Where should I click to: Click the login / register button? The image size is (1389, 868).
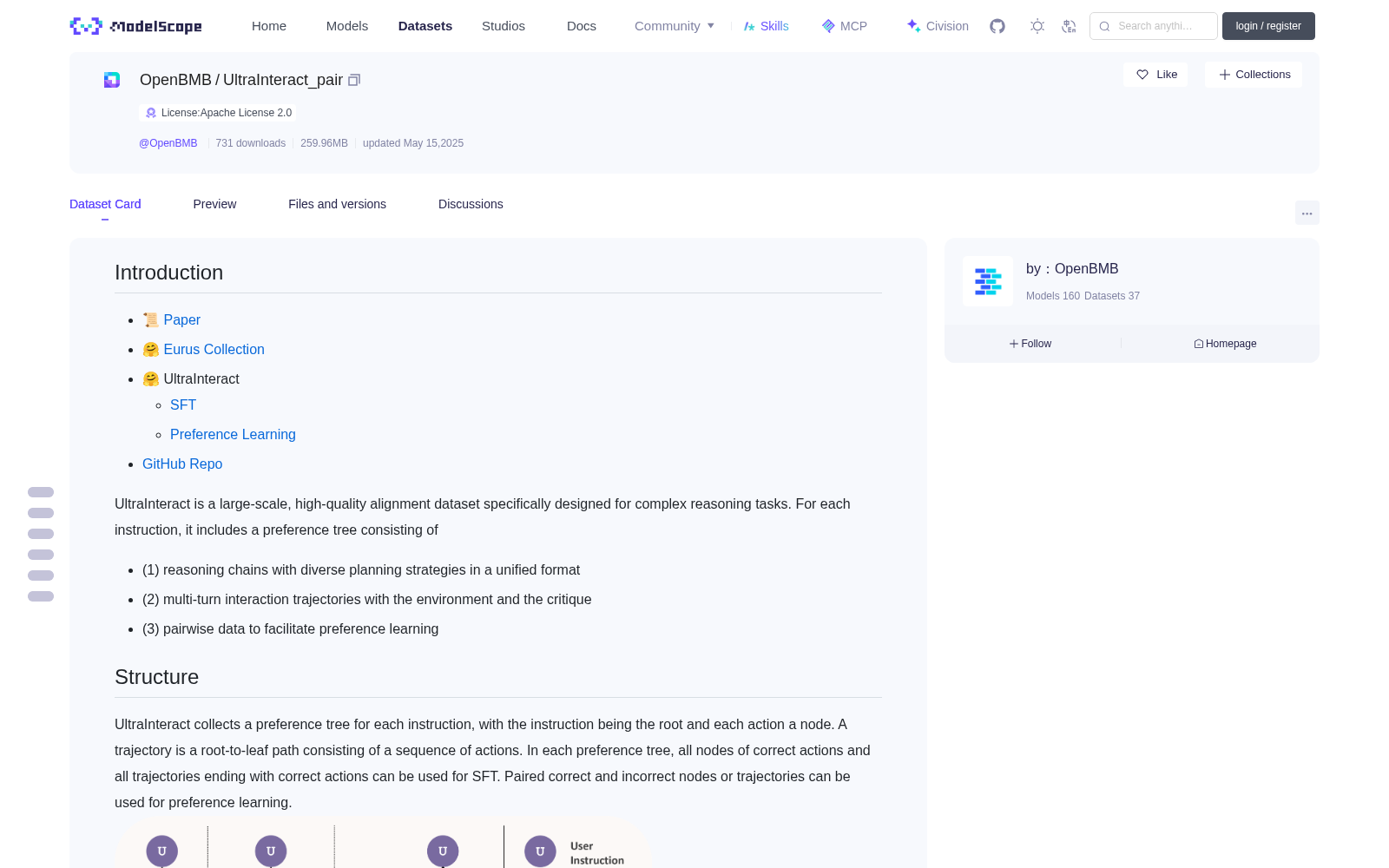(x=1268, y=26)
